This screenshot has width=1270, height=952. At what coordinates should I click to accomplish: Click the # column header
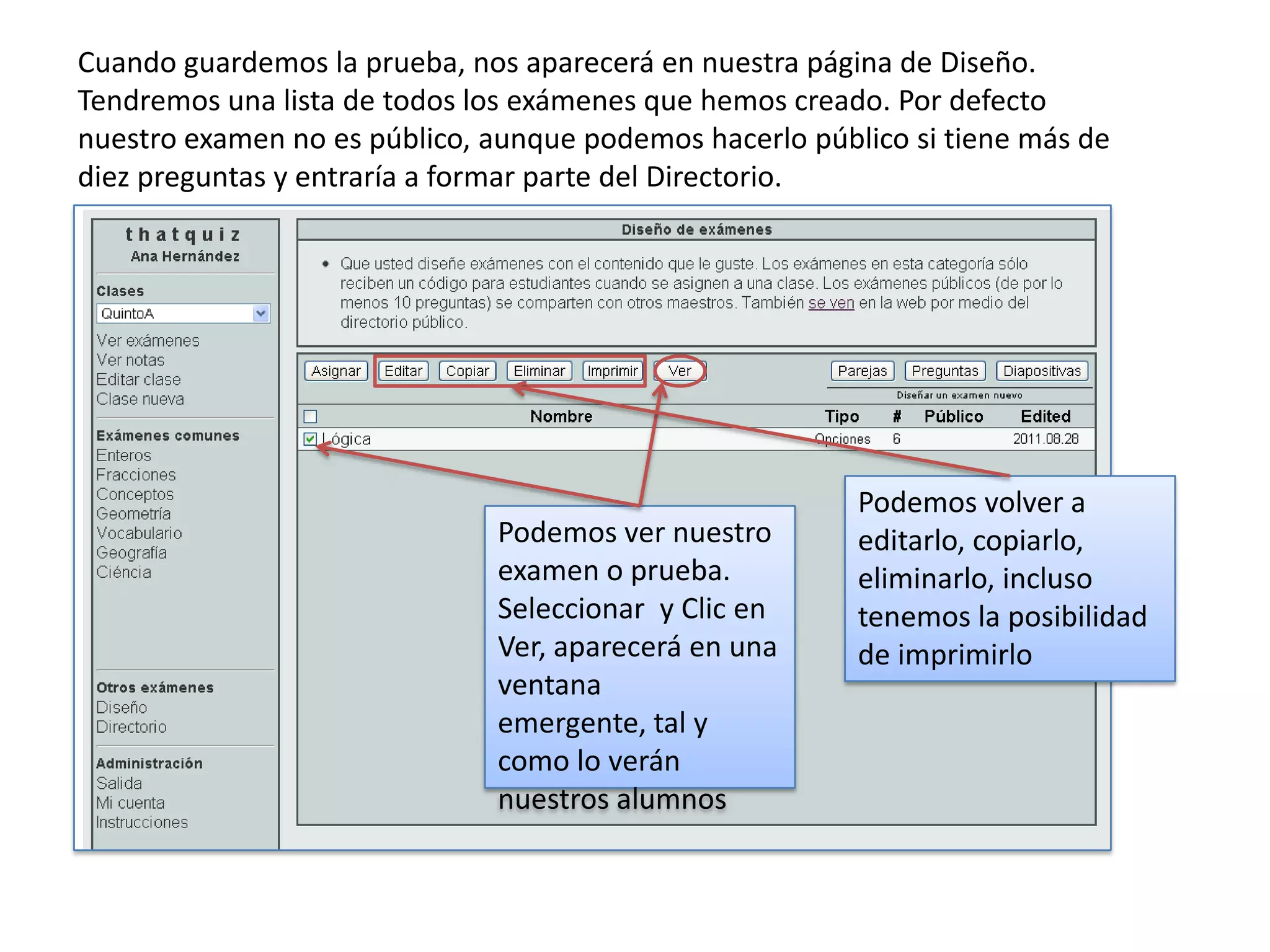tap(897, 416)
